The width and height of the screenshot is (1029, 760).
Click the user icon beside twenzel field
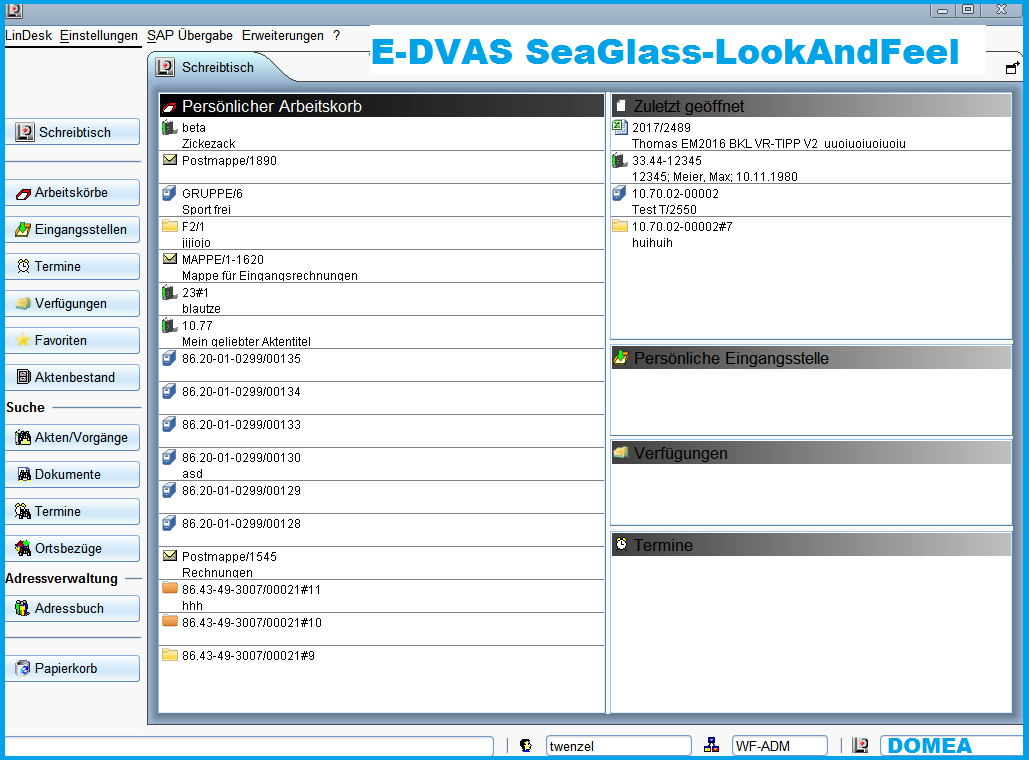(x=526, y=746)
